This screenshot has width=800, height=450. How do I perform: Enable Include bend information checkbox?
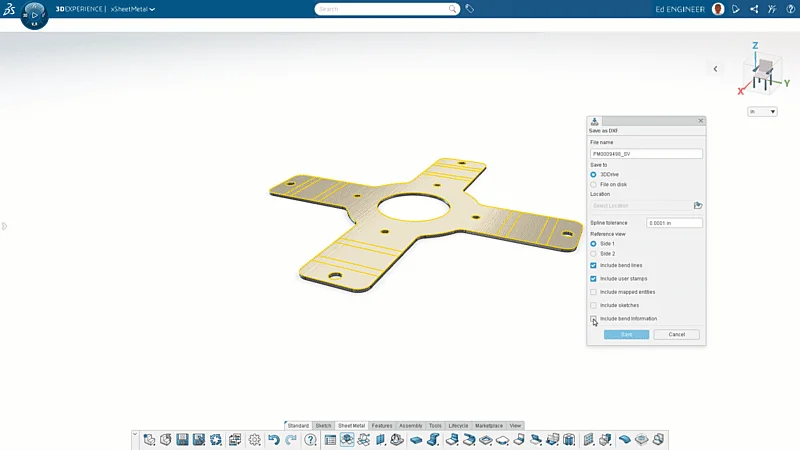tap(594, 319)
